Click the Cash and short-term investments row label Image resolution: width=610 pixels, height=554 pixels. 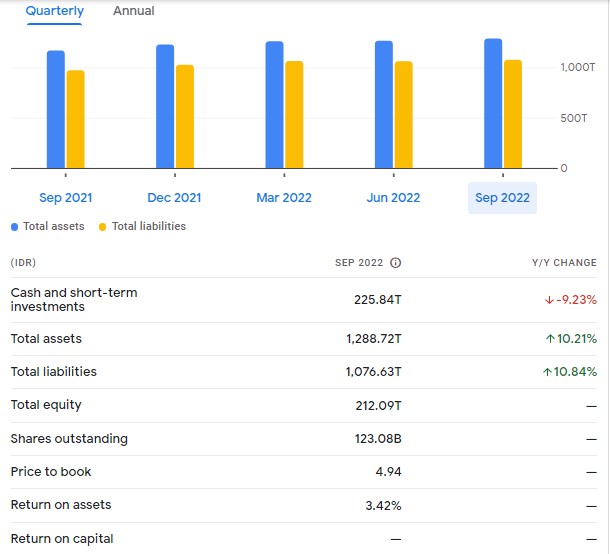tap(74, 300)
